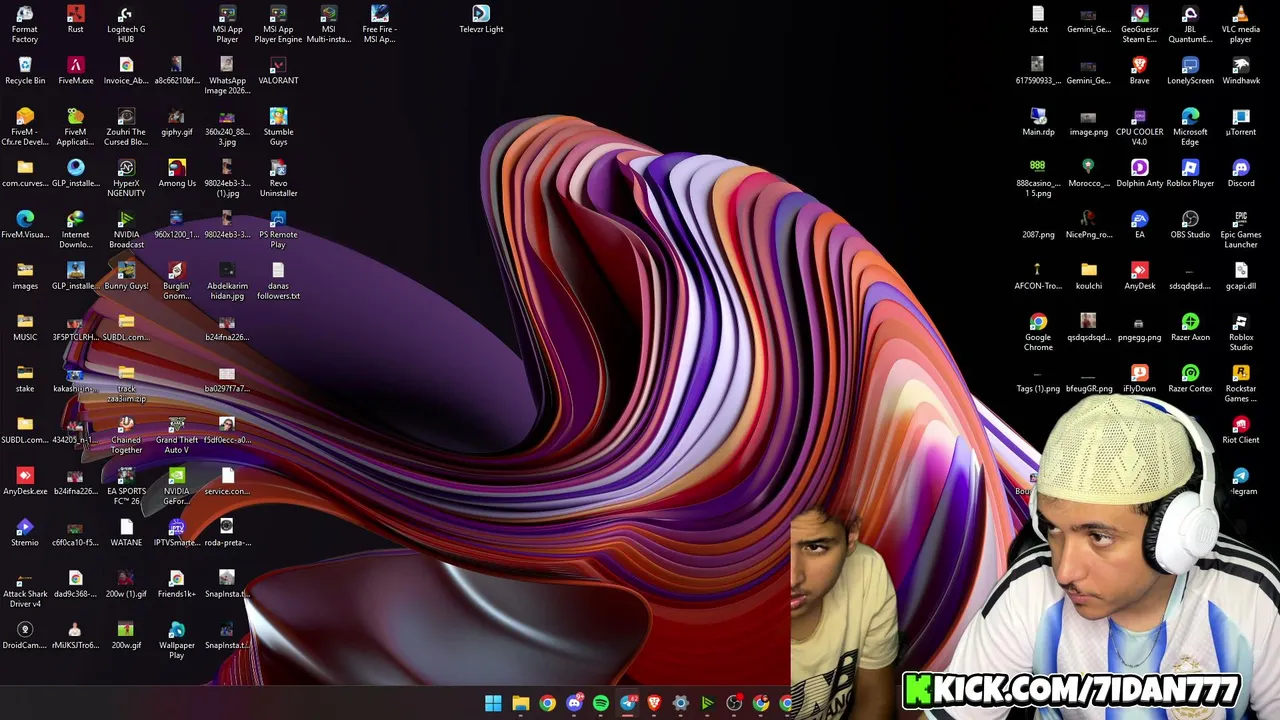
Task: Open File Explorer from the taskbar
Action: click(x=520, y=704)
